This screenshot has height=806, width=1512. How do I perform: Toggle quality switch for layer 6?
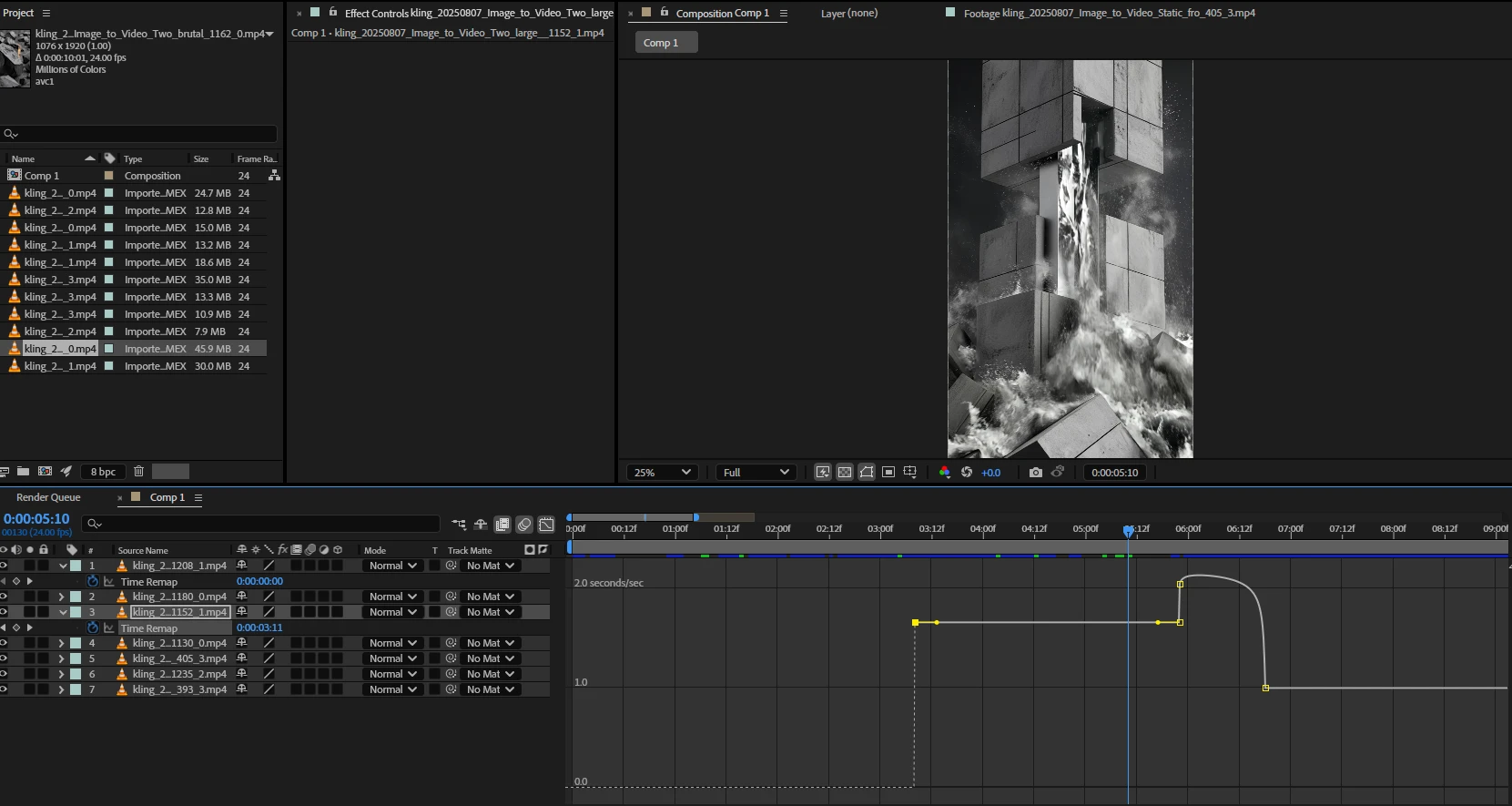click(x=269, y=674)
